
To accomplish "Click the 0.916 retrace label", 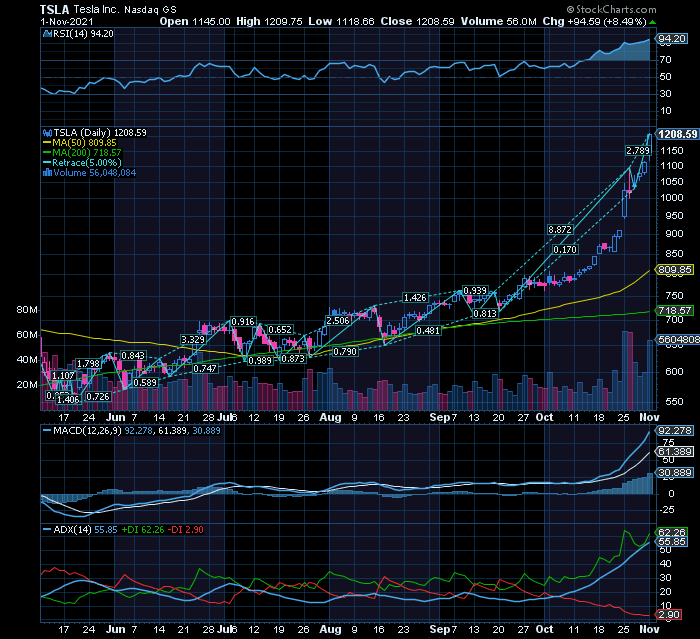I will [243, 321].
